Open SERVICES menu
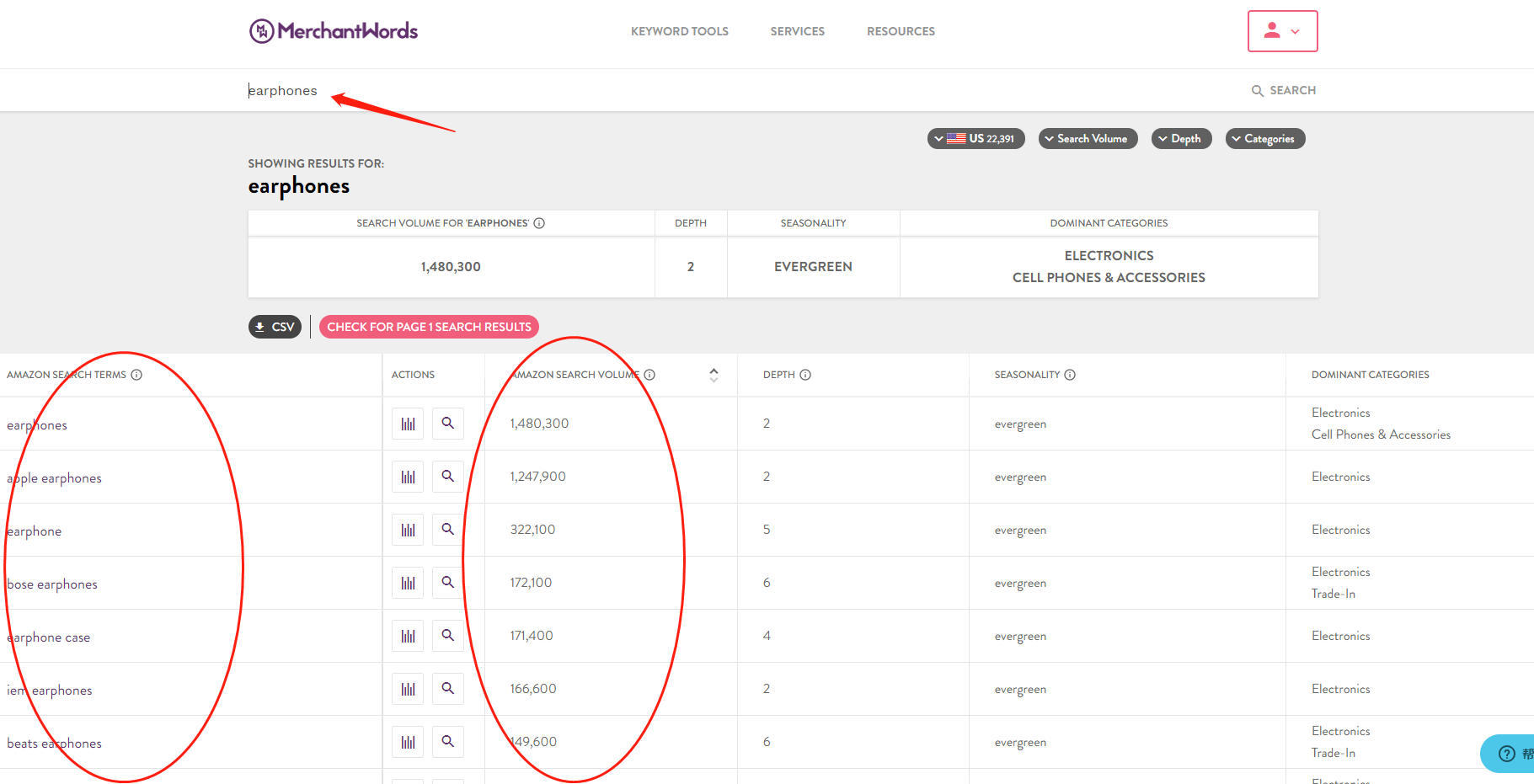The height and width of the screenshot is (784, 1534). (x=797, y=31)
